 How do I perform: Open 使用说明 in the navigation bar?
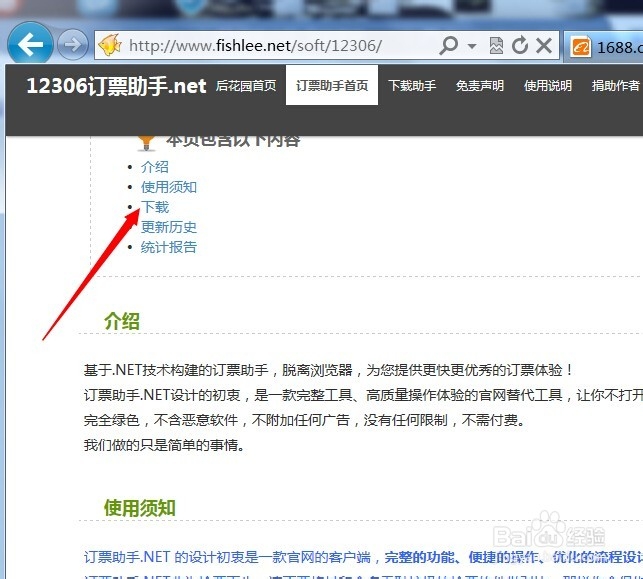pos(548,86)
